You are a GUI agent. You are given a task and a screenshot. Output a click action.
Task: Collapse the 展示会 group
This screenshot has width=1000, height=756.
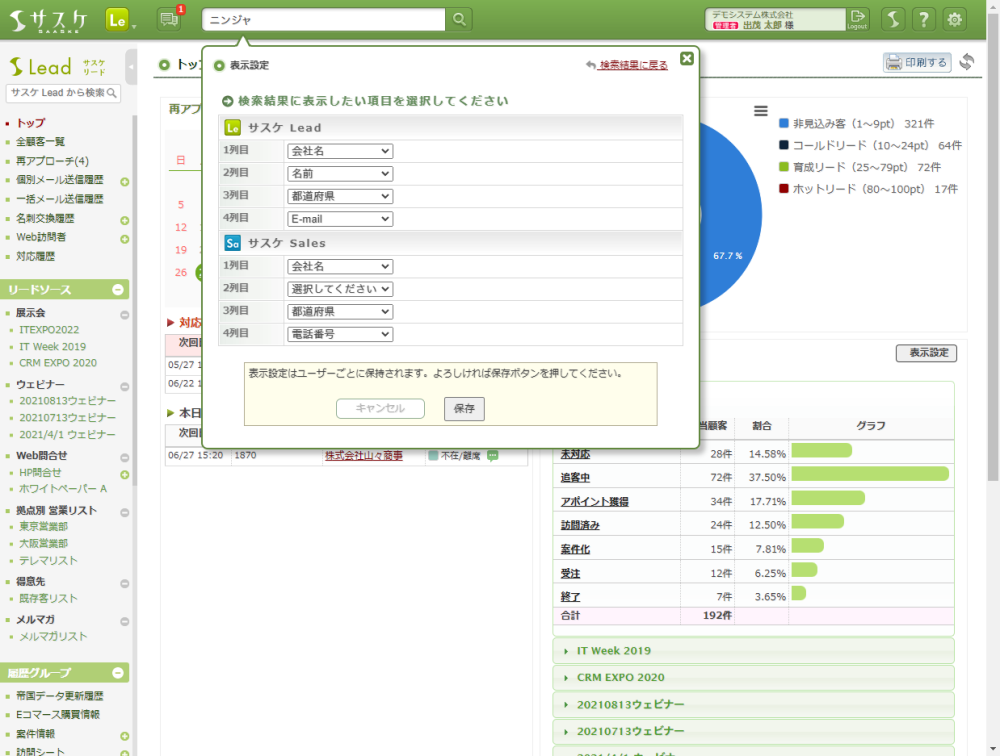tap(125, 314)
